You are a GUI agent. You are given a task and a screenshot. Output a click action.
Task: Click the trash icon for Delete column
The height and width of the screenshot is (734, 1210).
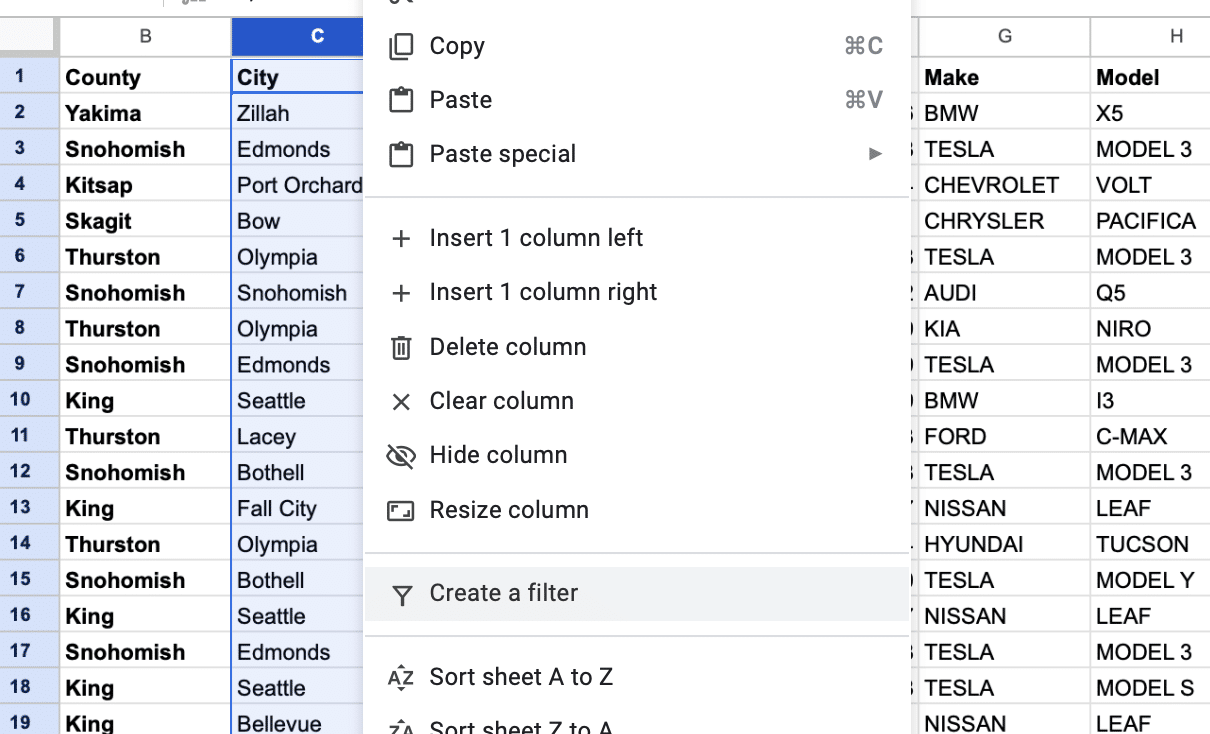pyautogui.click(x=401, y=347)
